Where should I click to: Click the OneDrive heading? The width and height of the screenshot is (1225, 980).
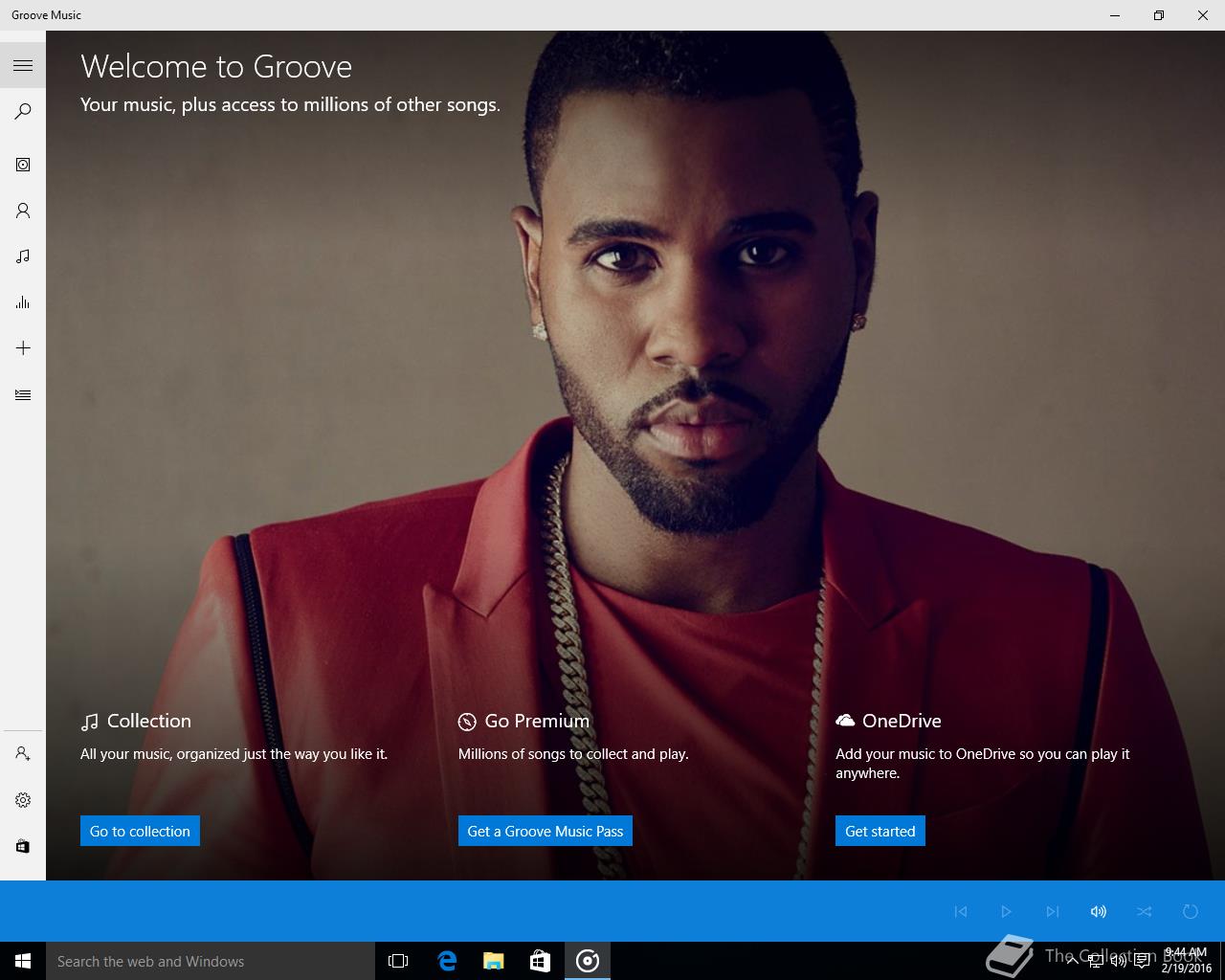coord(902,721)
